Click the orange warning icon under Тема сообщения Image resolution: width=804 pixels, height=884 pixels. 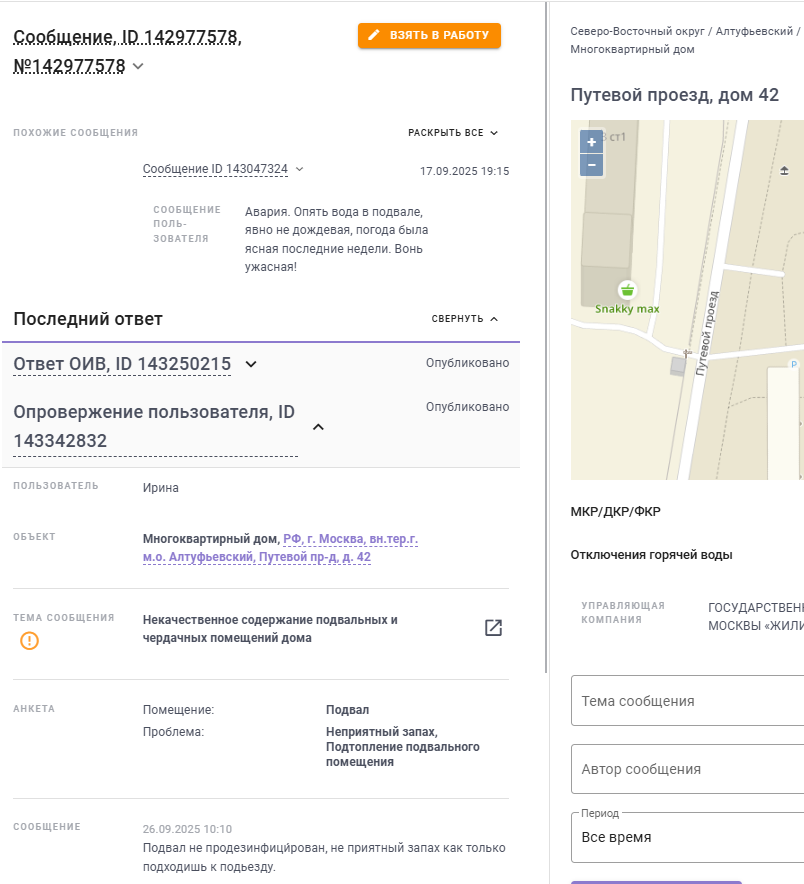point(30,641)
